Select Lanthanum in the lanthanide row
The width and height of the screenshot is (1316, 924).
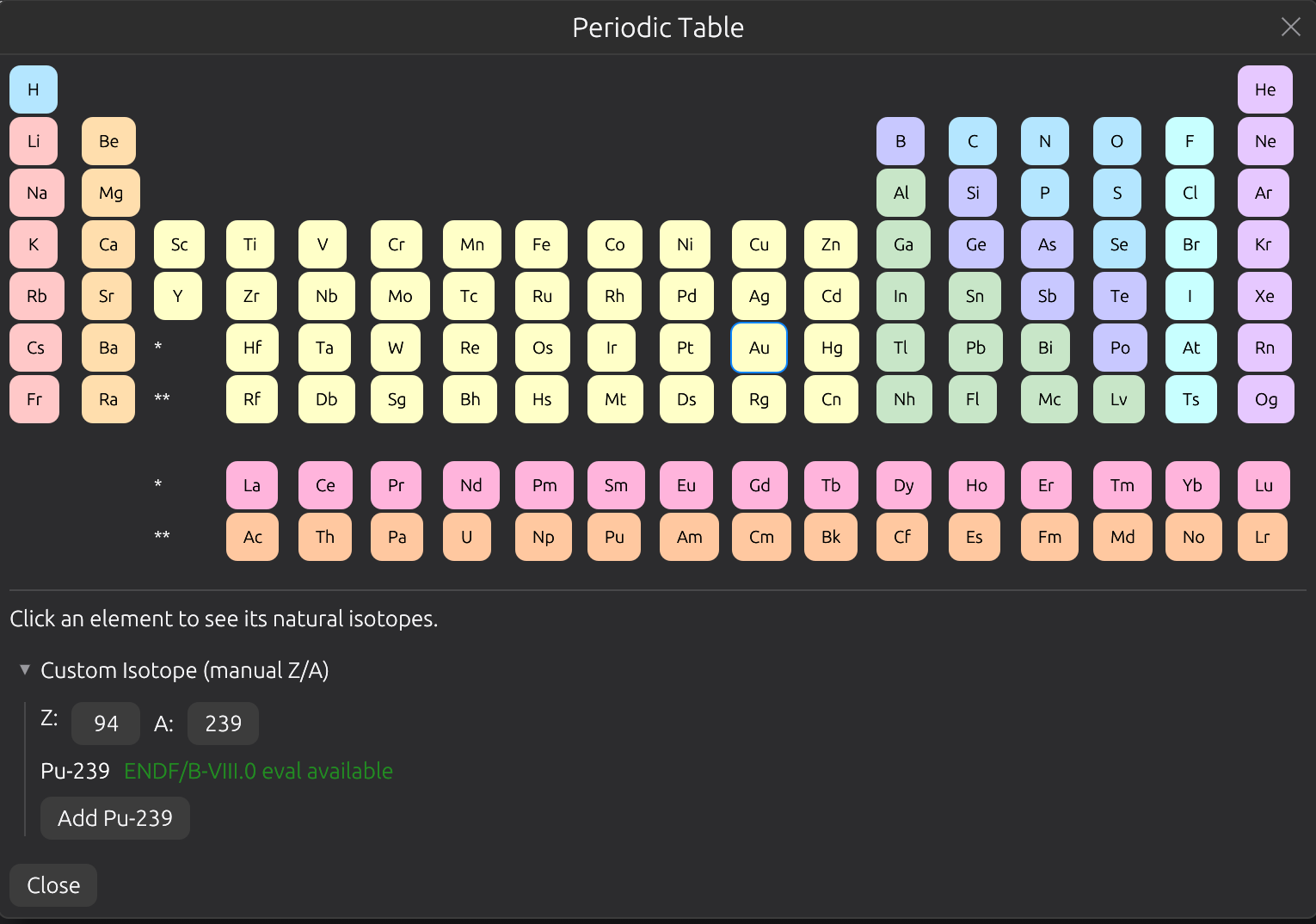tap(252, 484)
